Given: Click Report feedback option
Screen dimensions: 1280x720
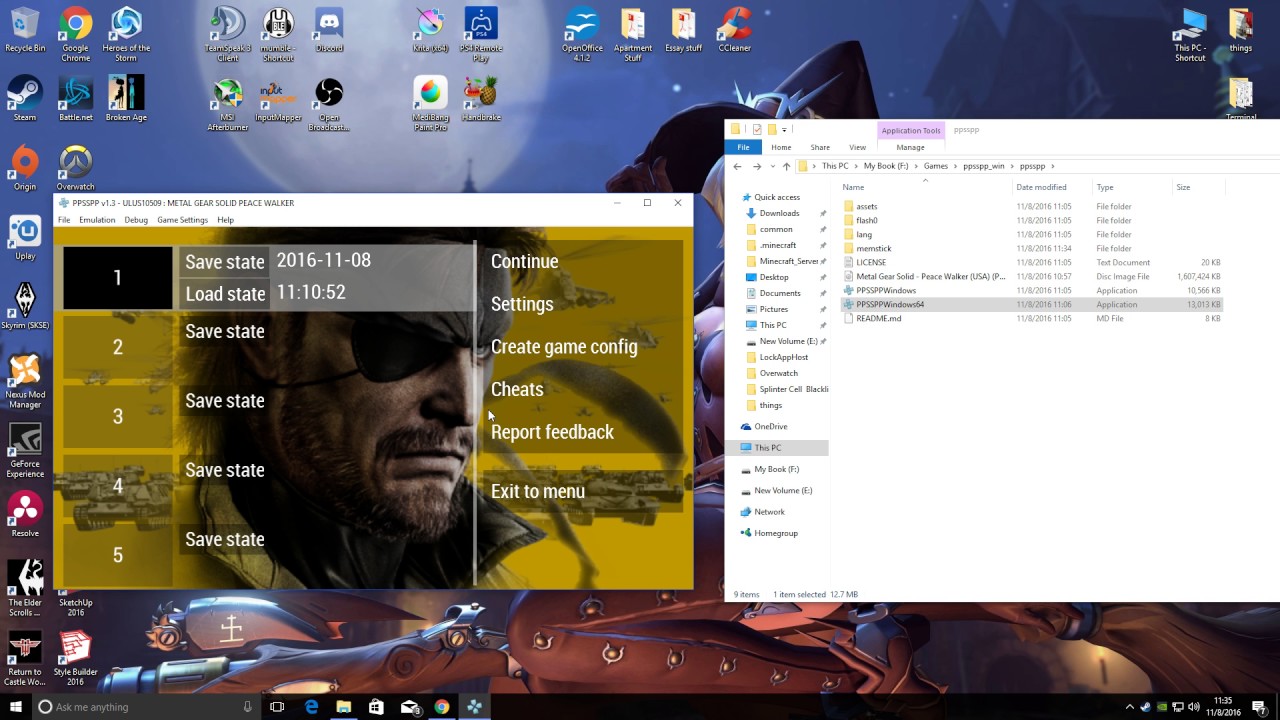Looking at the screenshot, I should pos(552,432).
